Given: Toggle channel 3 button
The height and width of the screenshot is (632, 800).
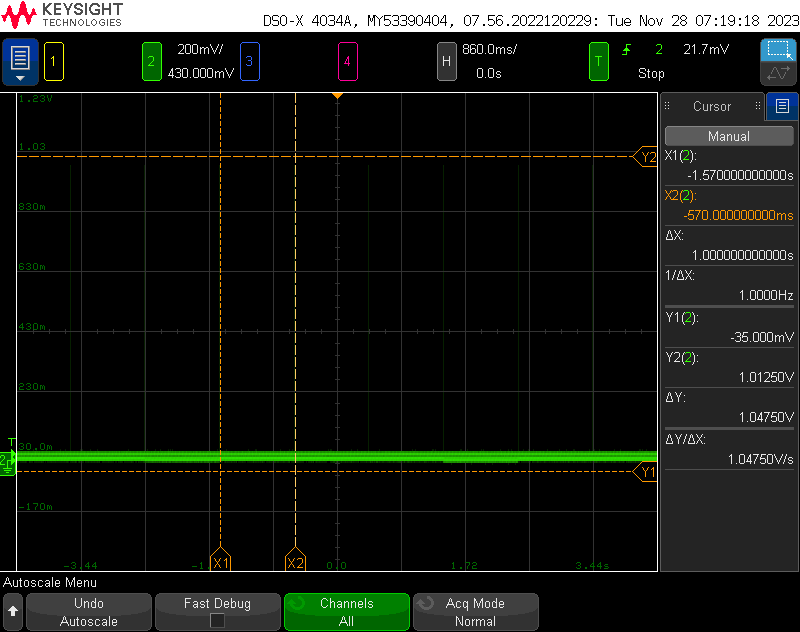Looking at the screenshot, I should (x=249, y=62).
